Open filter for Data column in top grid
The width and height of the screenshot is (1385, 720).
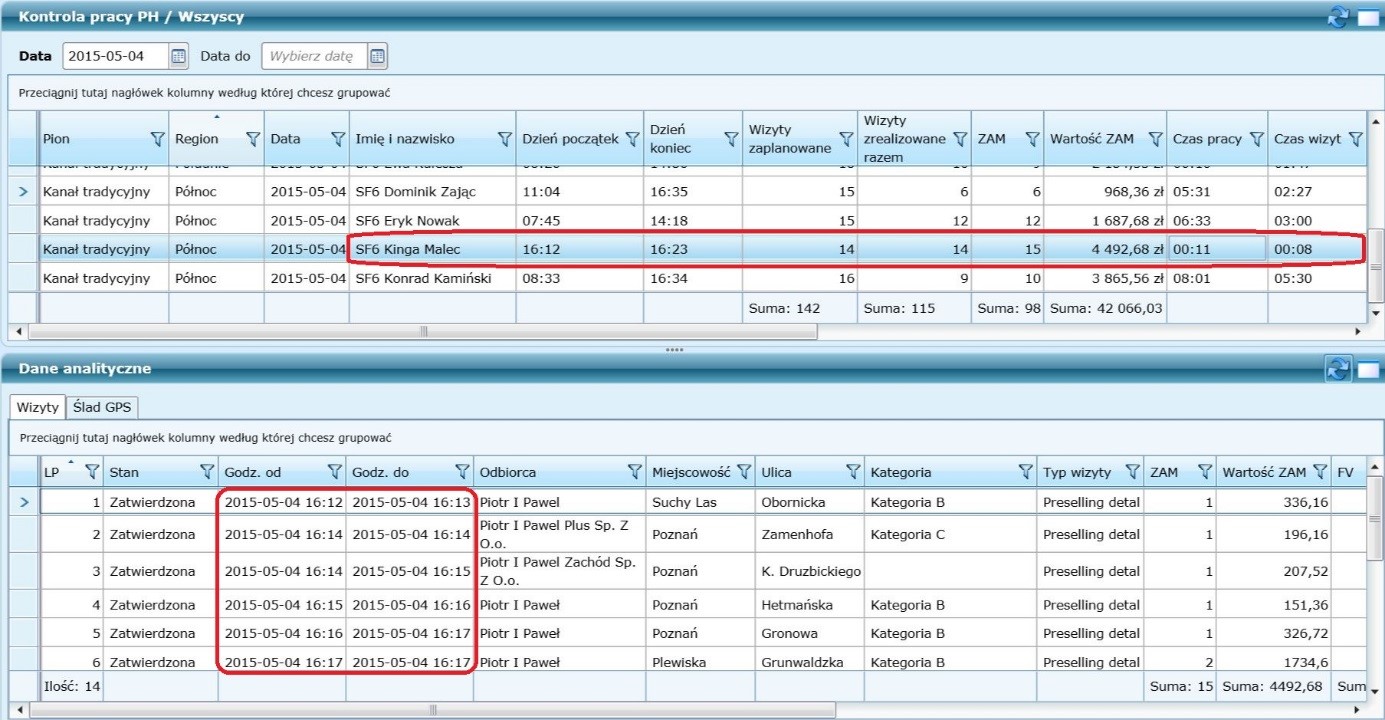[337, 139]
